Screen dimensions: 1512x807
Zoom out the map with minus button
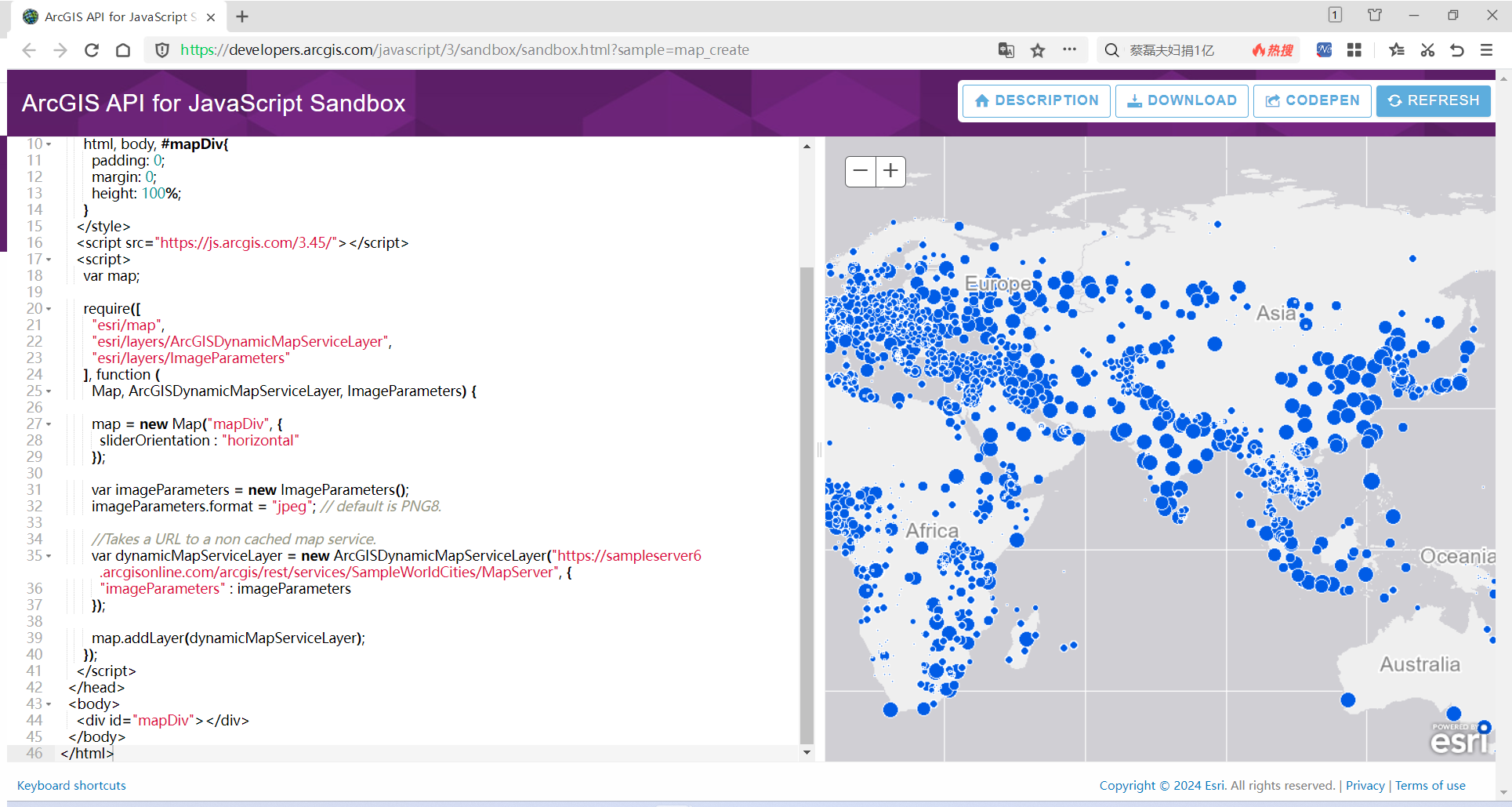point(860,171)
